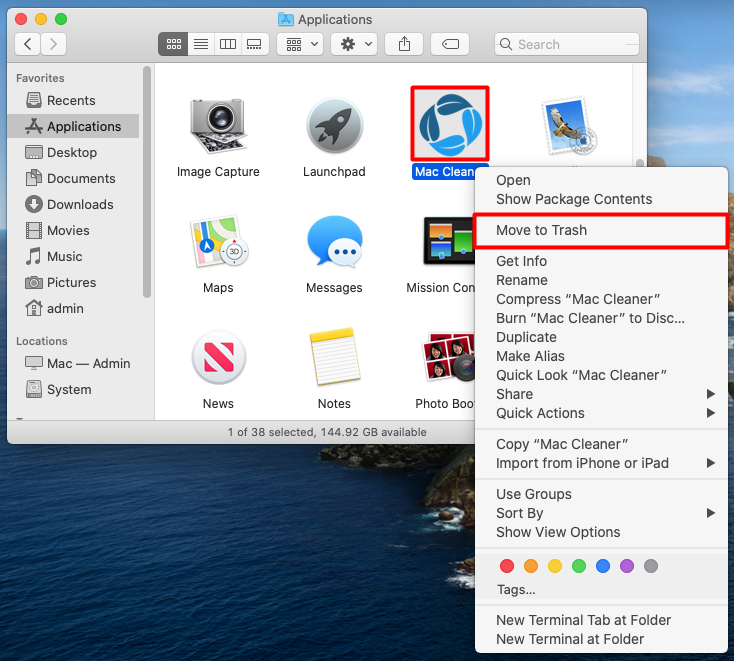The image size is (734, 661).
Task: Choose Show View Options
Action: coord(601,532)
